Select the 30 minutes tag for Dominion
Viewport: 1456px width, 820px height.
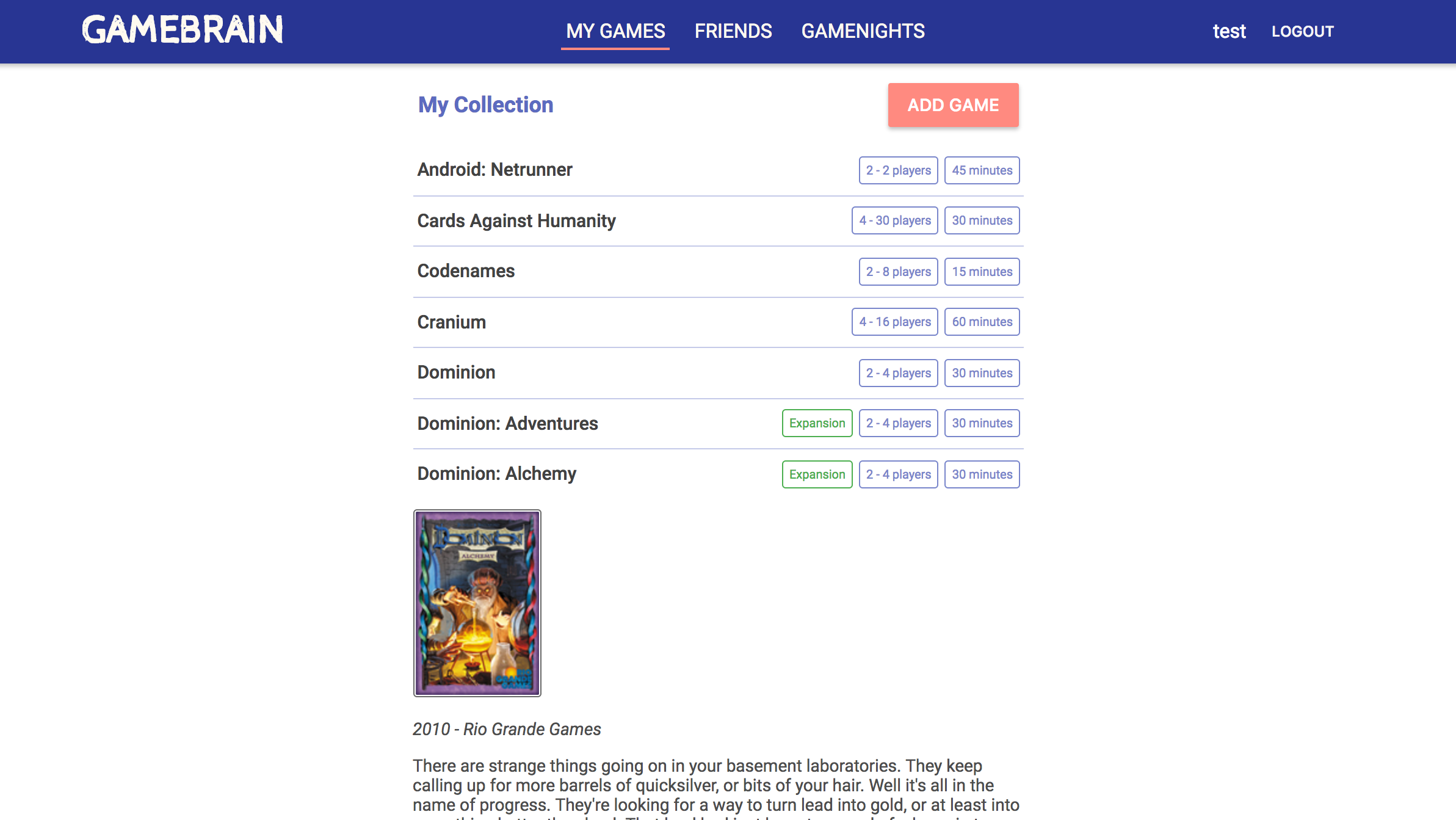(x=981, y=372)
